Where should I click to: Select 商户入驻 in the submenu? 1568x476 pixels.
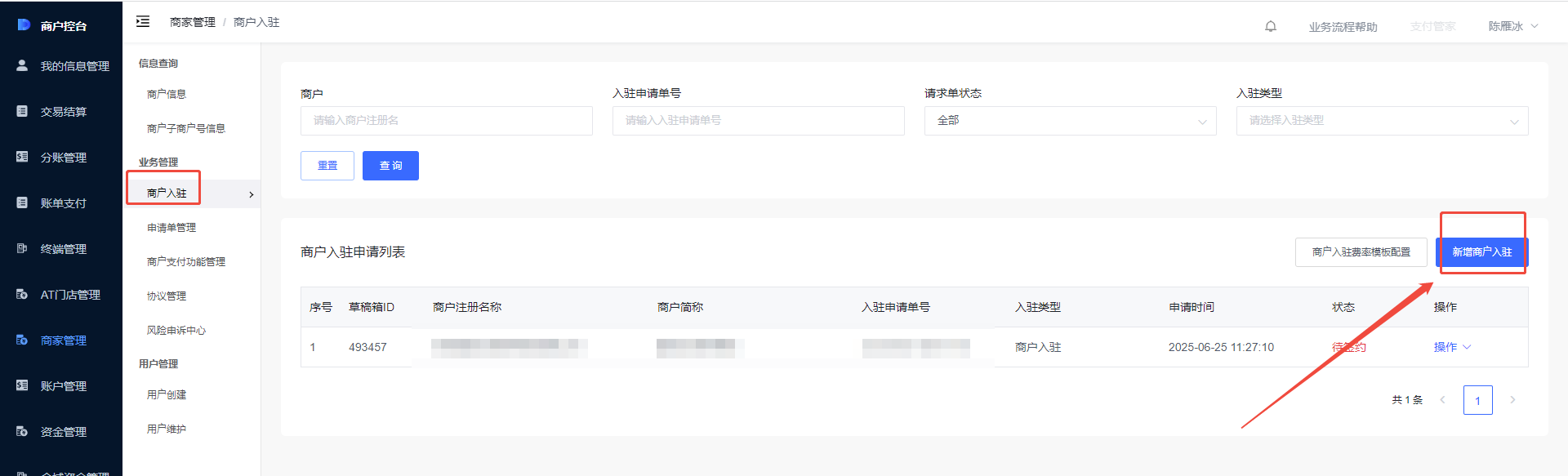pos(167,194)
